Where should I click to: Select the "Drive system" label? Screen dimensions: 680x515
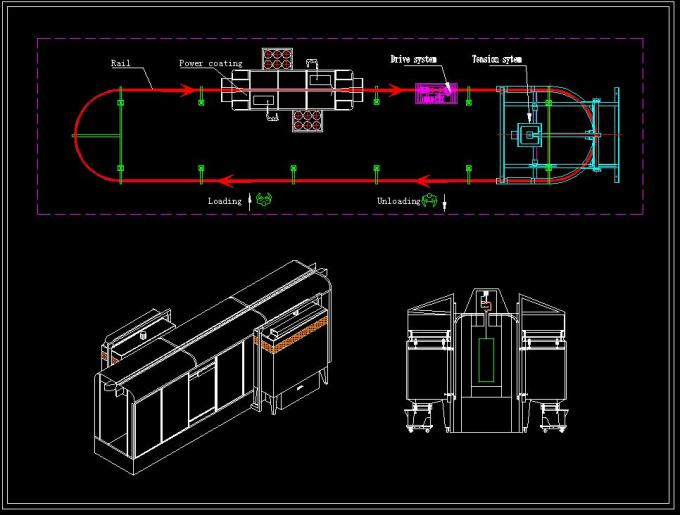pos(413,60)
